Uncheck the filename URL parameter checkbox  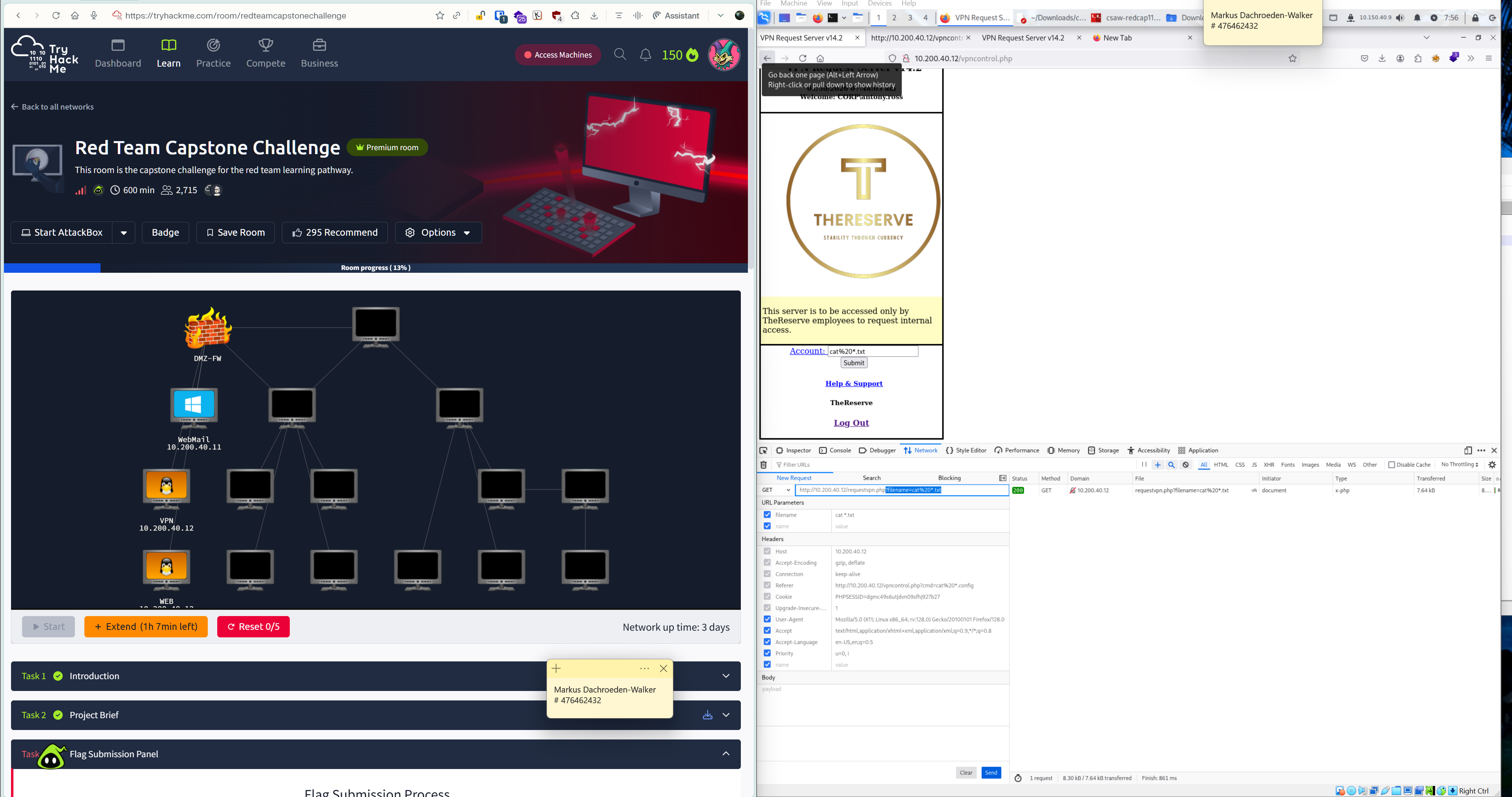pyautogui.click(x=766, y=515)
